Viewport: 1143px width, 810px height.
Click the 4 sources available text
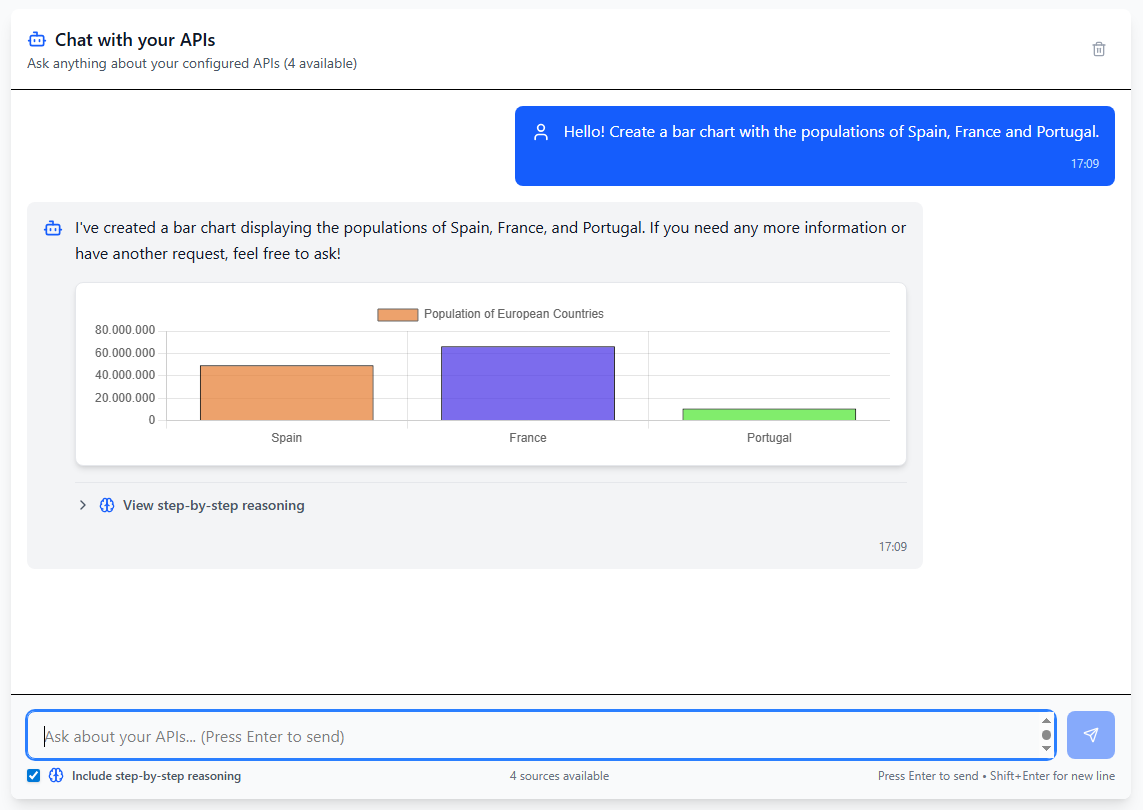[x=558, y=775]
